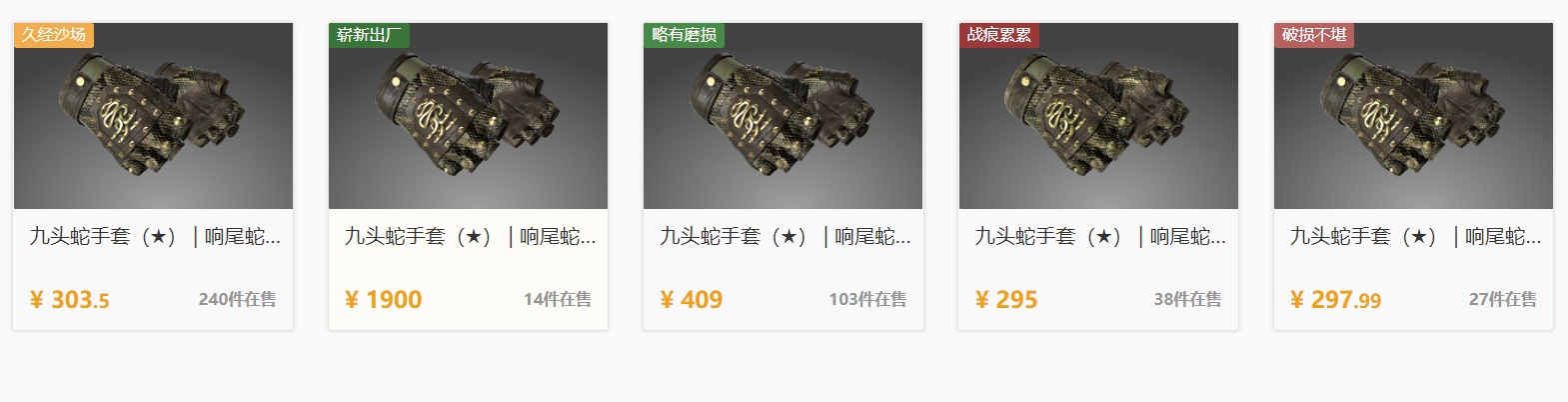Open item title priced ¥ 295
The height and width of the screenshot is (402, 1568).
(x=1100, y=237)
